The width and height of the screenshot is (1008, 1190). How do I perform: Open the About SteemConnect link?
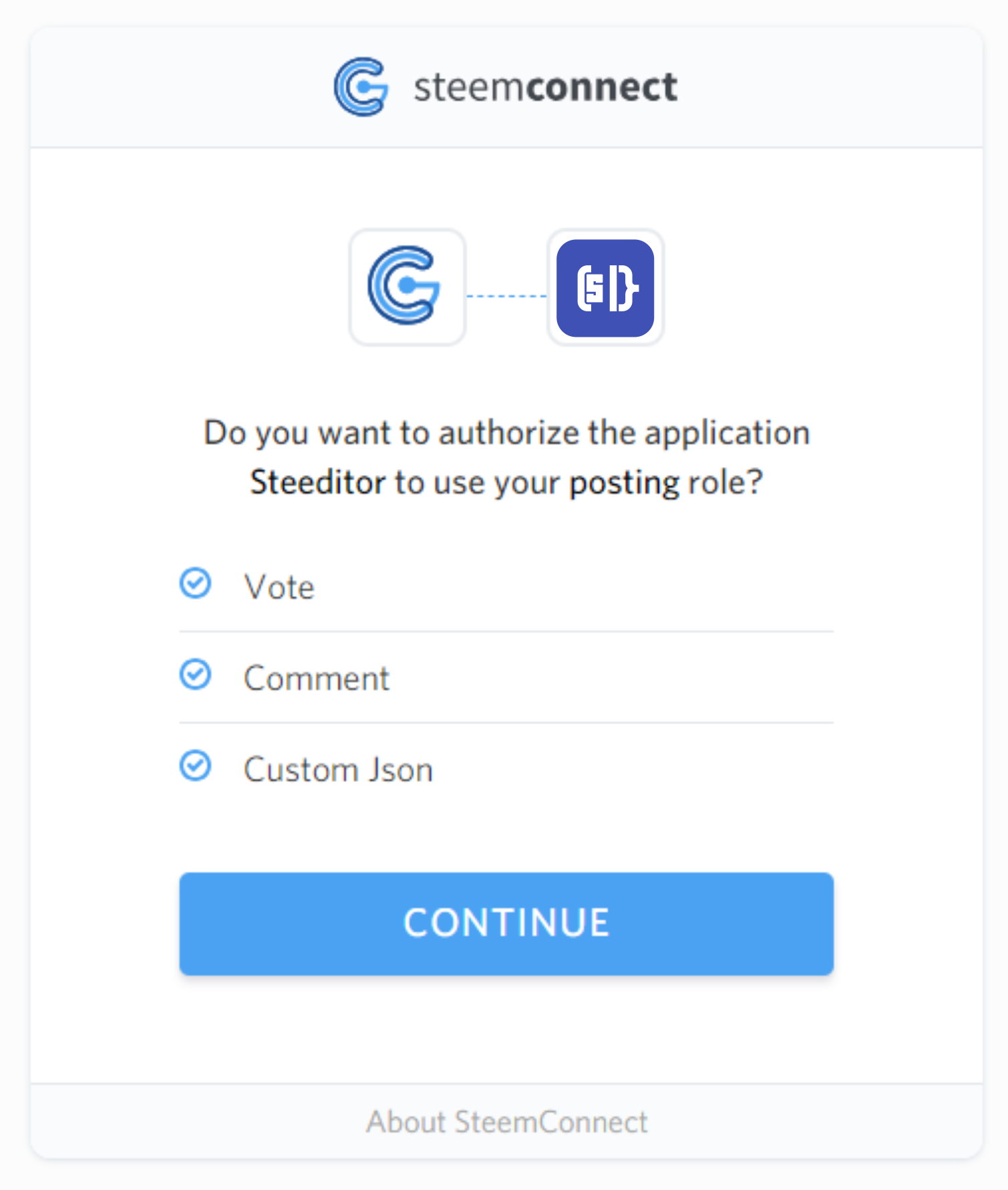pos(506,1122)
